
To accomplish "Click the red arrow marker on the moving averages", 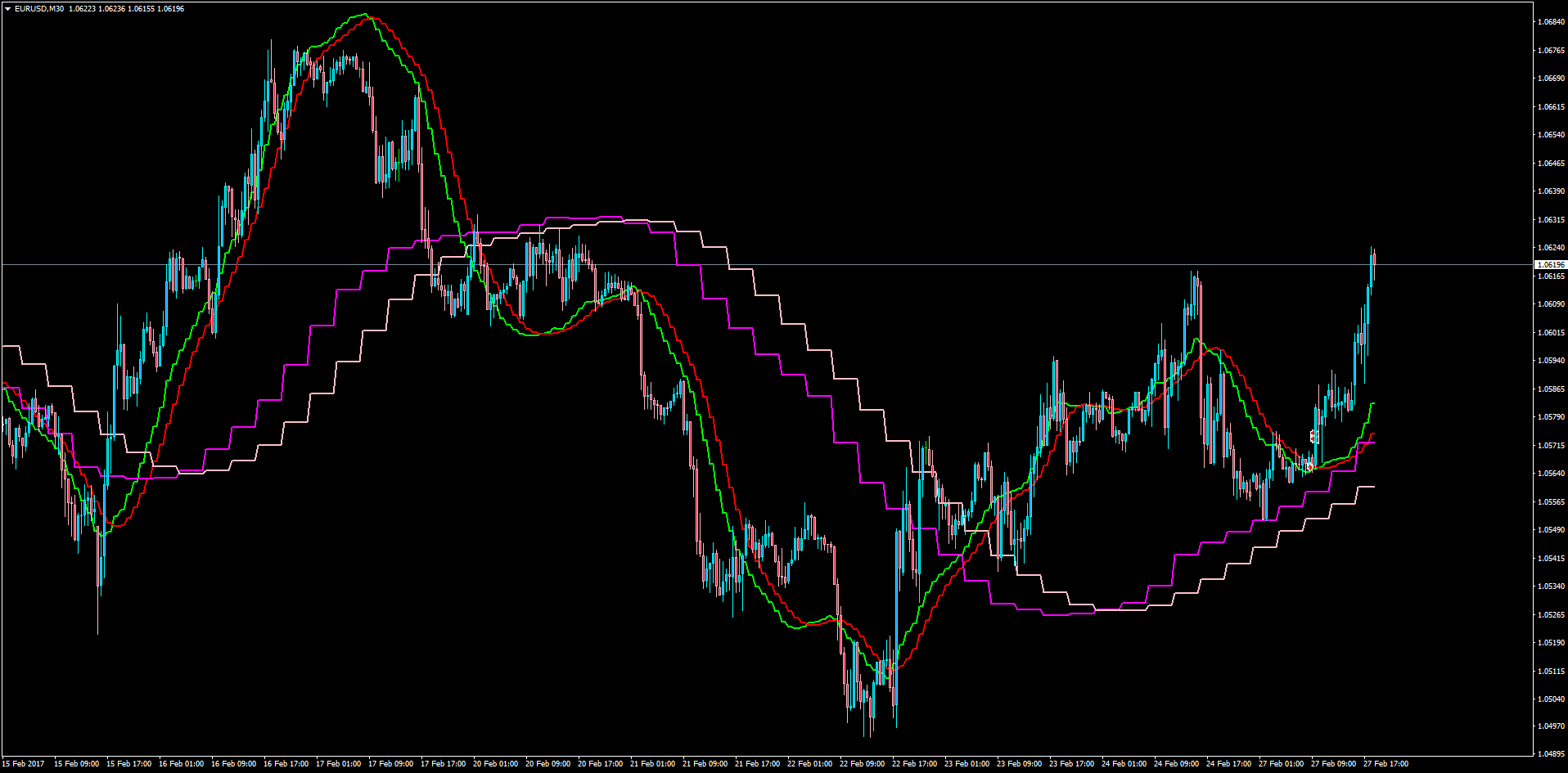I will 1309,467.
